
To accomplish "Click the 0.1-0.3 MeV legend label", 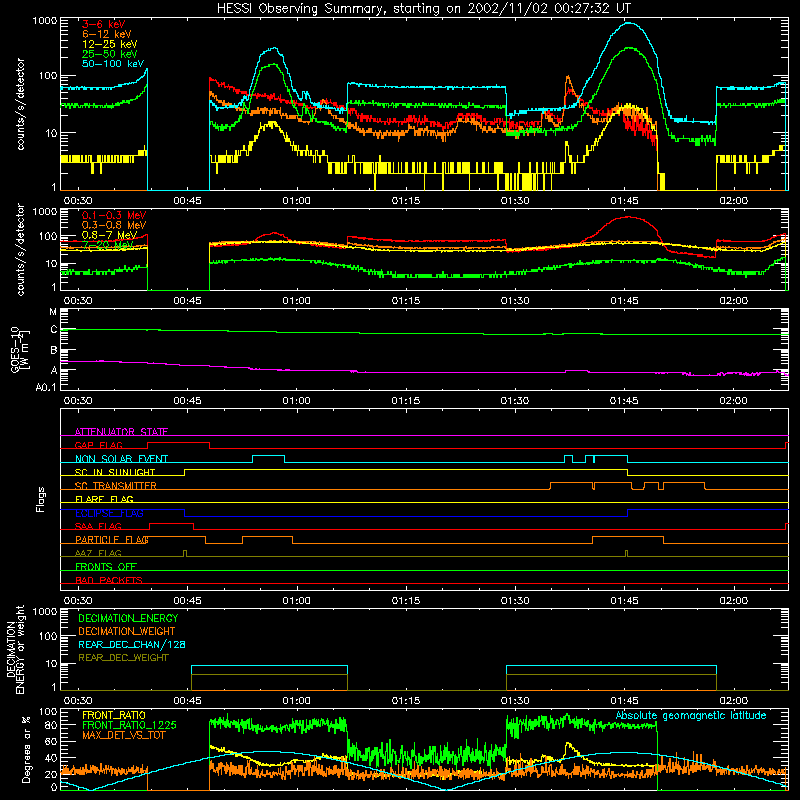I will (114, 215).
